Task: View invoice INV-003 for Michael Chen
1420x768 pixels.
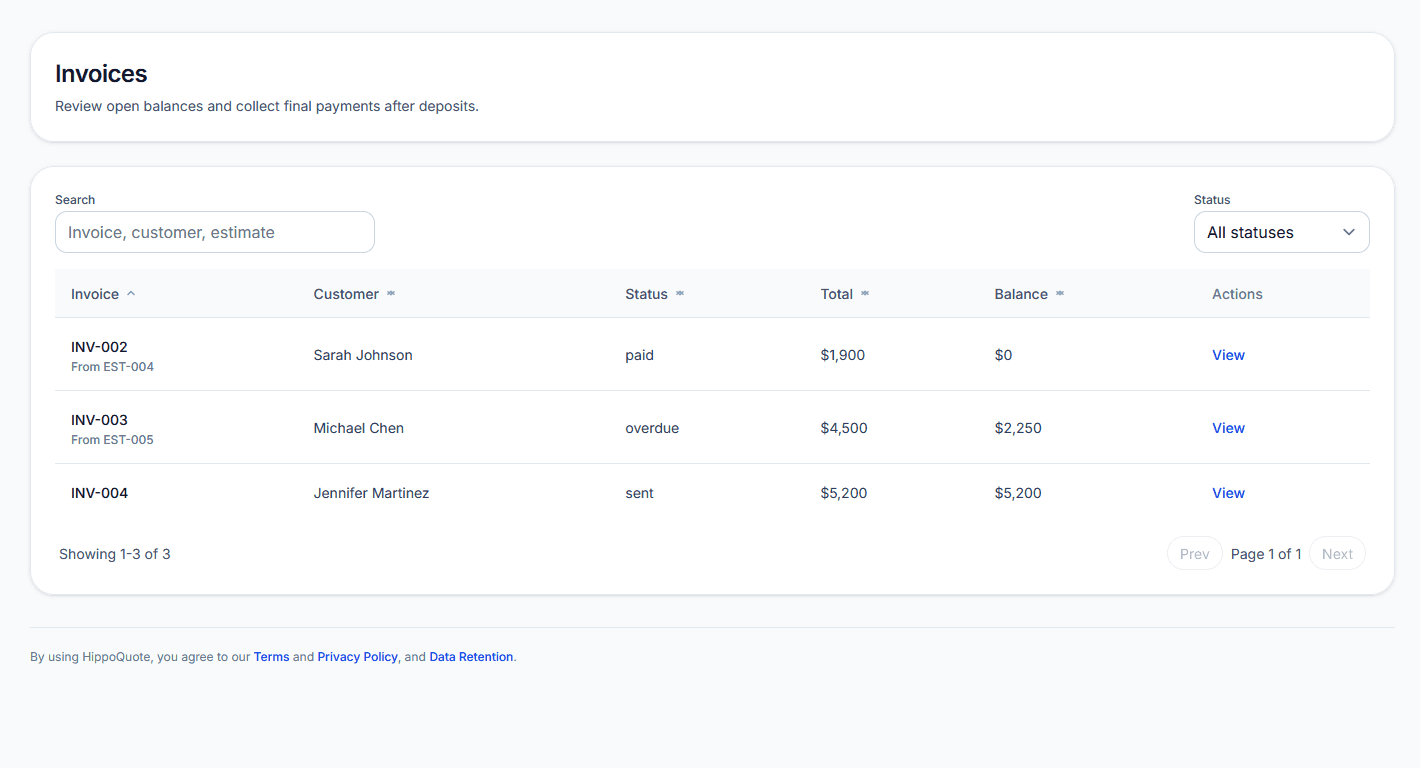Action: click(x=1228, y=428)
